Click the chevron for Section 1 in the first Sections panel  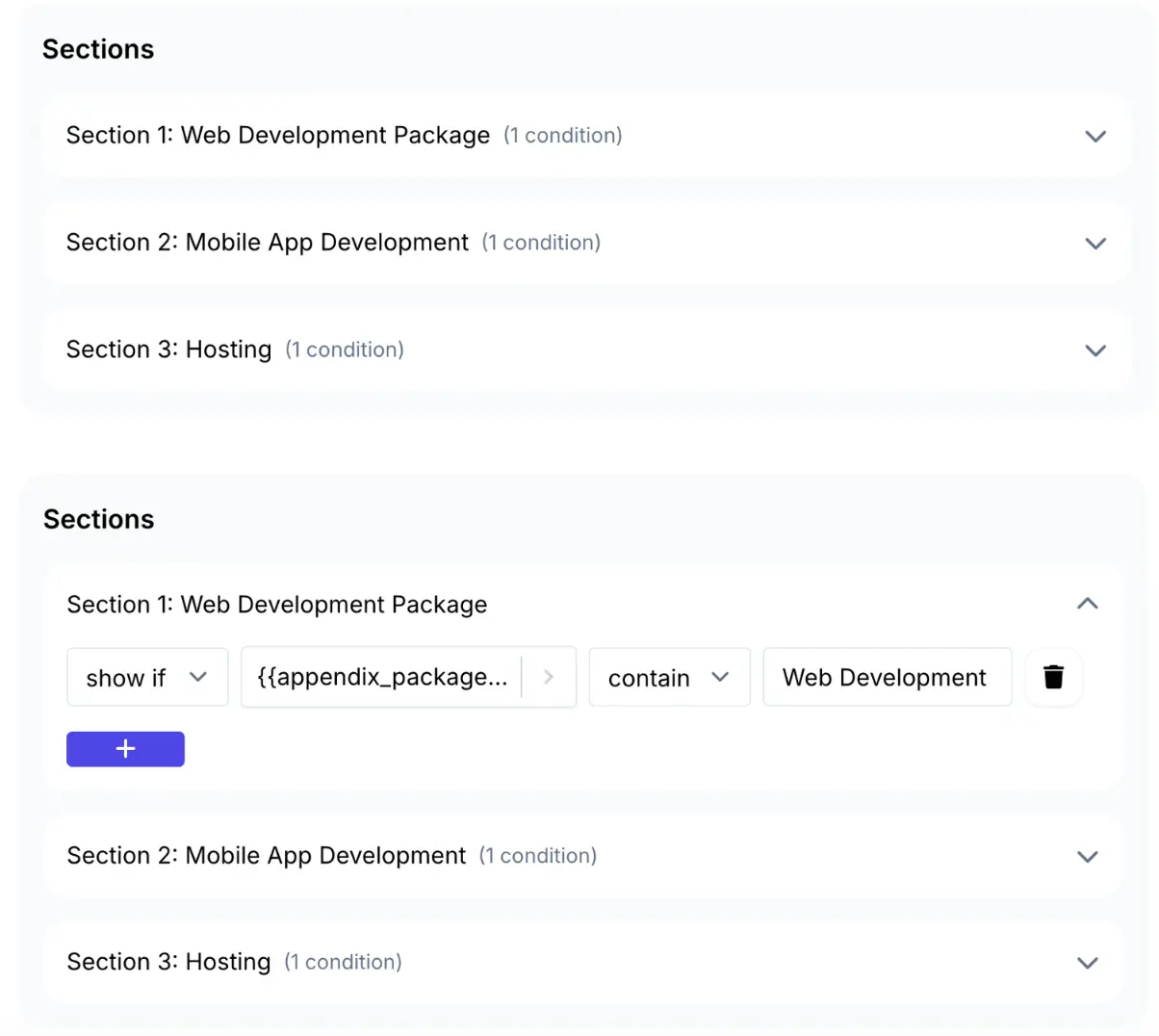tap(1095, 136)
